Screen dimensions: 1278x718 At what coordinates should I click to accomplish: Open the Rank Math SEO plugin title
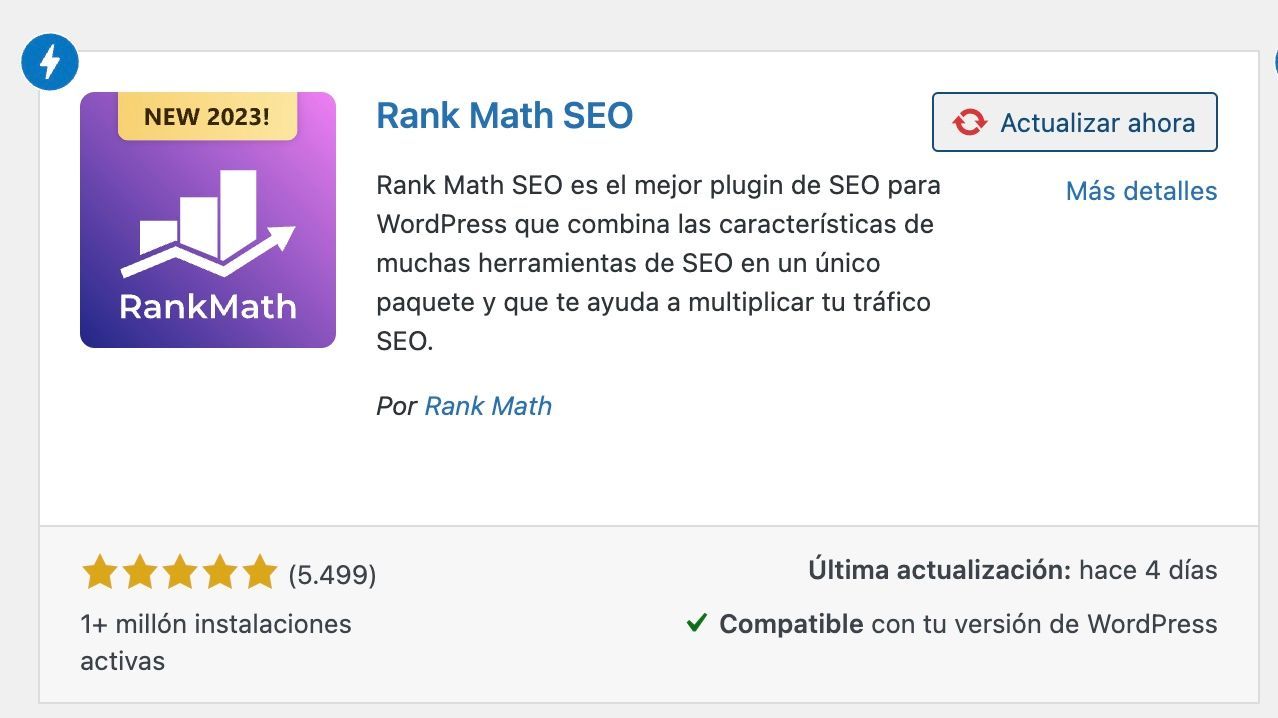[x=504, y=116]
